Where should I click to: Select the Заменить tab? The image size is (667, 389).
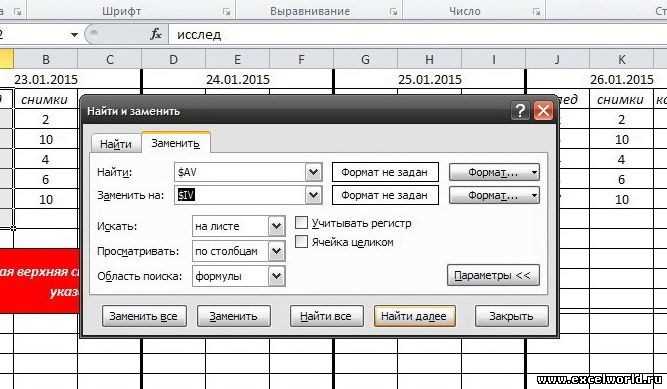click(x=176, y=143)
